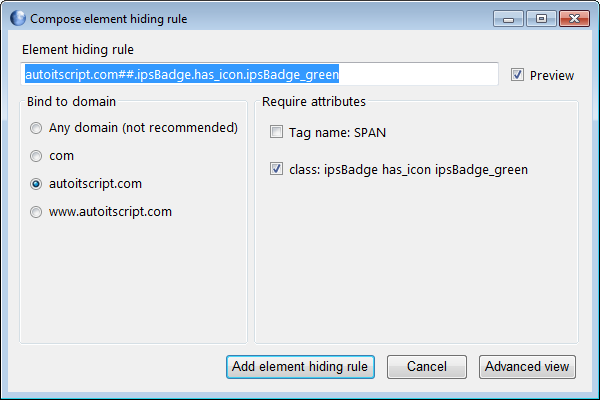The image size is (600, 400).
Task: Maximize the Compose element hiding rule dialog
Action: 541,18
